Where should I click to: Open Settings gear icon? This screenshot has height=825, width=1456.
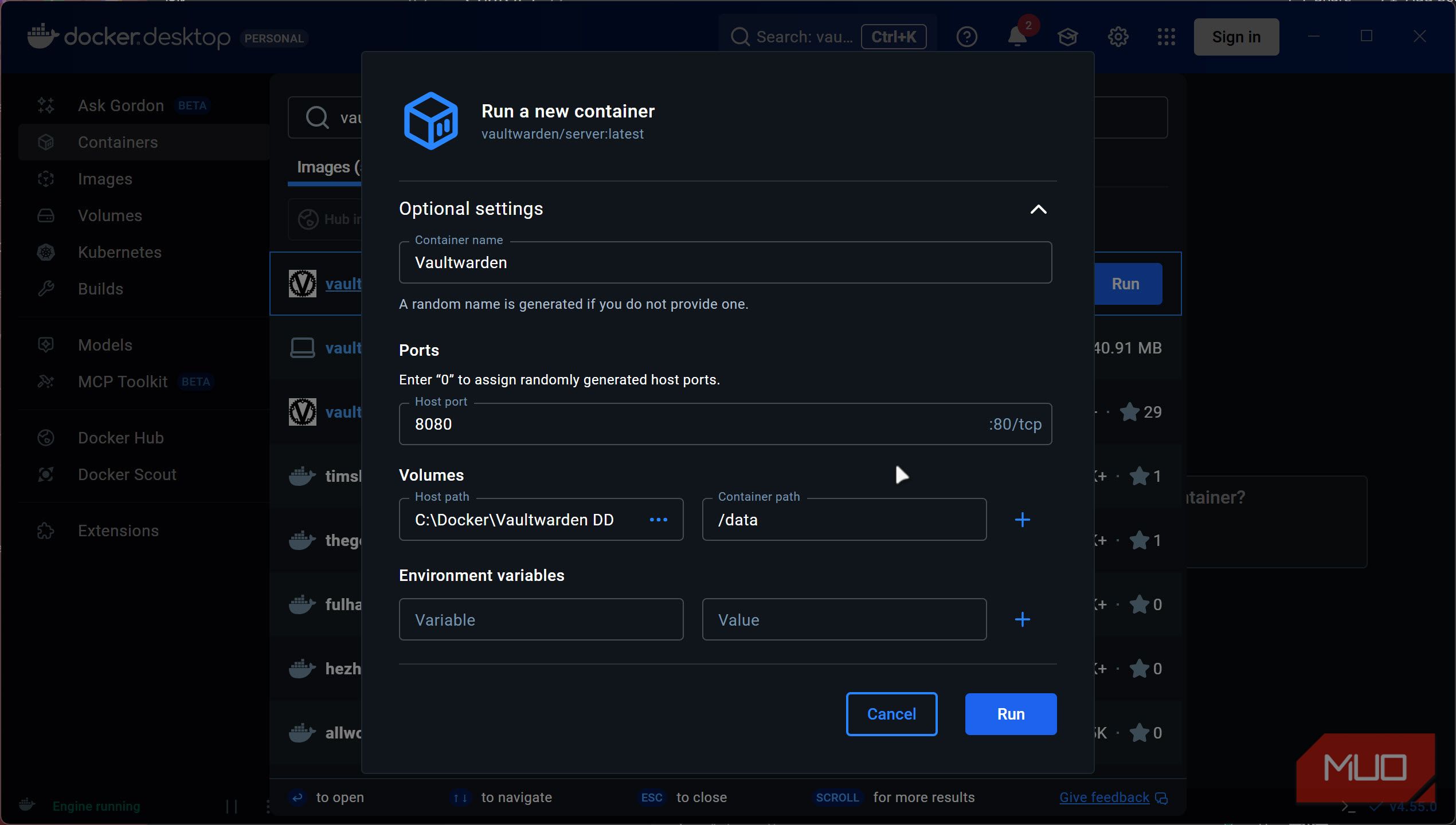point(1118,37)
